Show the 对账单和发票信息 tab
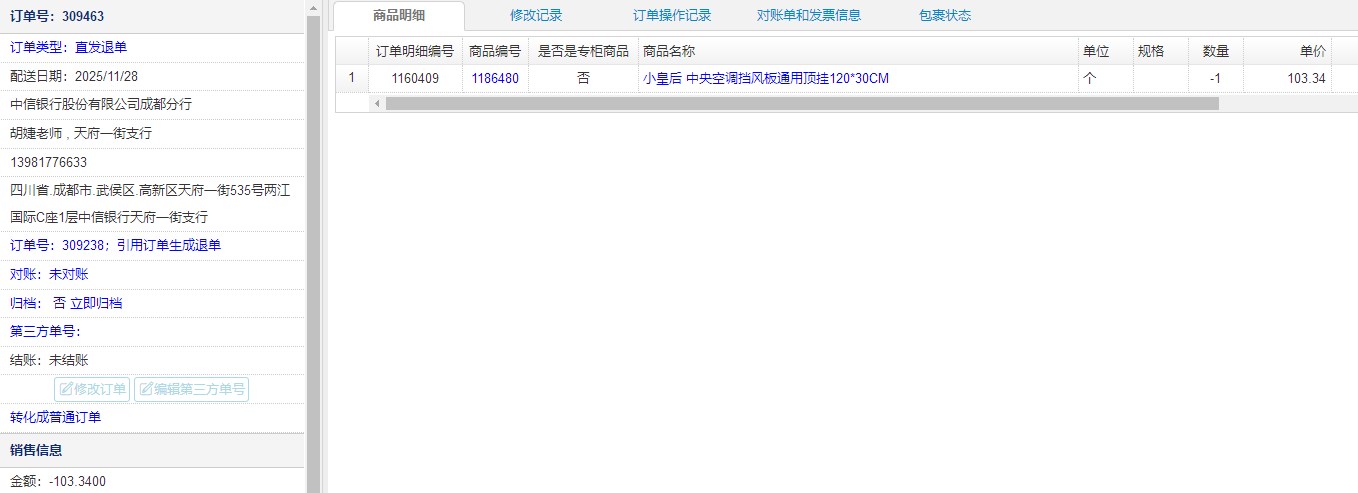The height and width of the screenshot is (493, 1358). coord(808,16)
